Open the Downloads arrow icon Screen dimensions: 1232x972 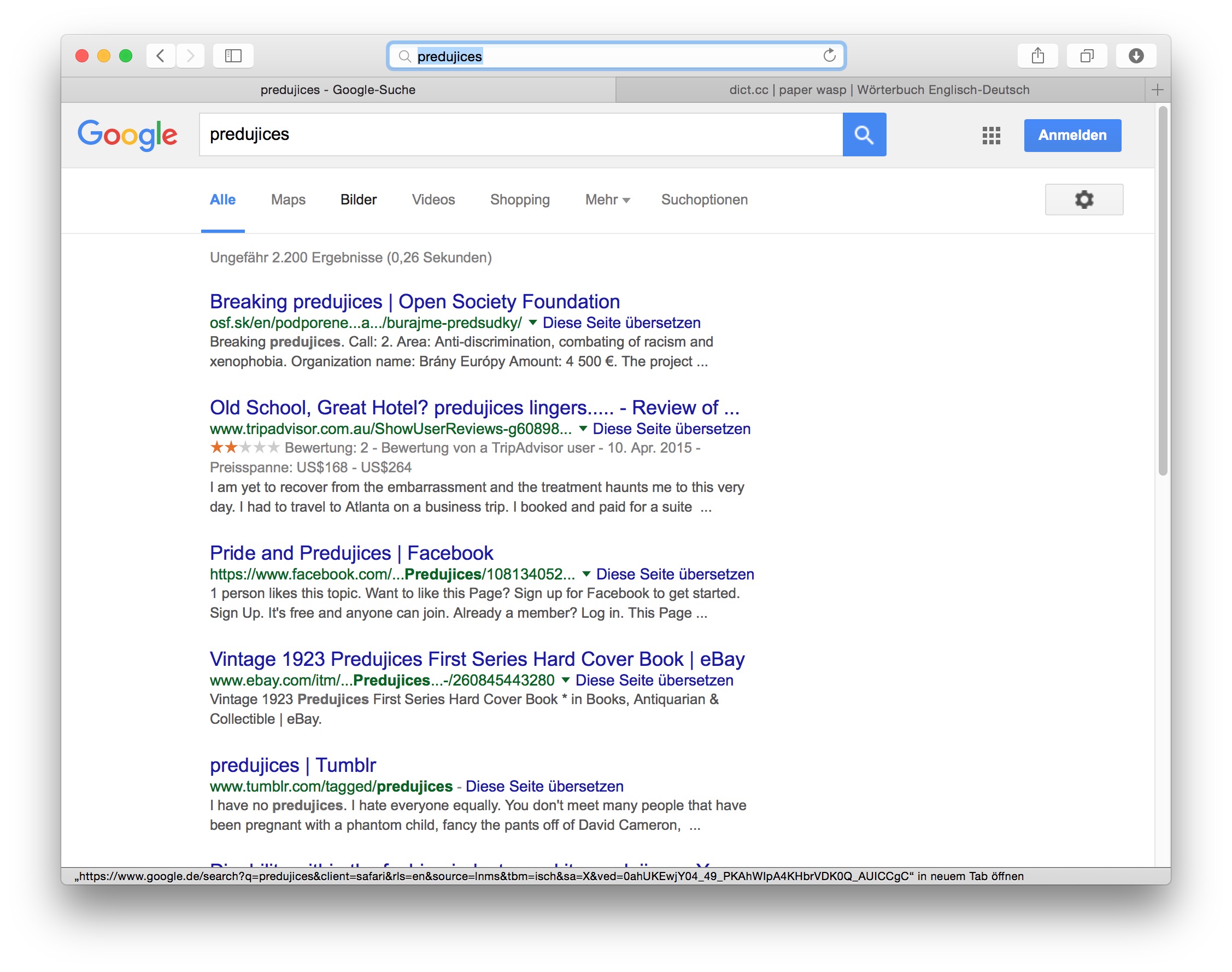pyautogui.click(x=1136, y=56)
